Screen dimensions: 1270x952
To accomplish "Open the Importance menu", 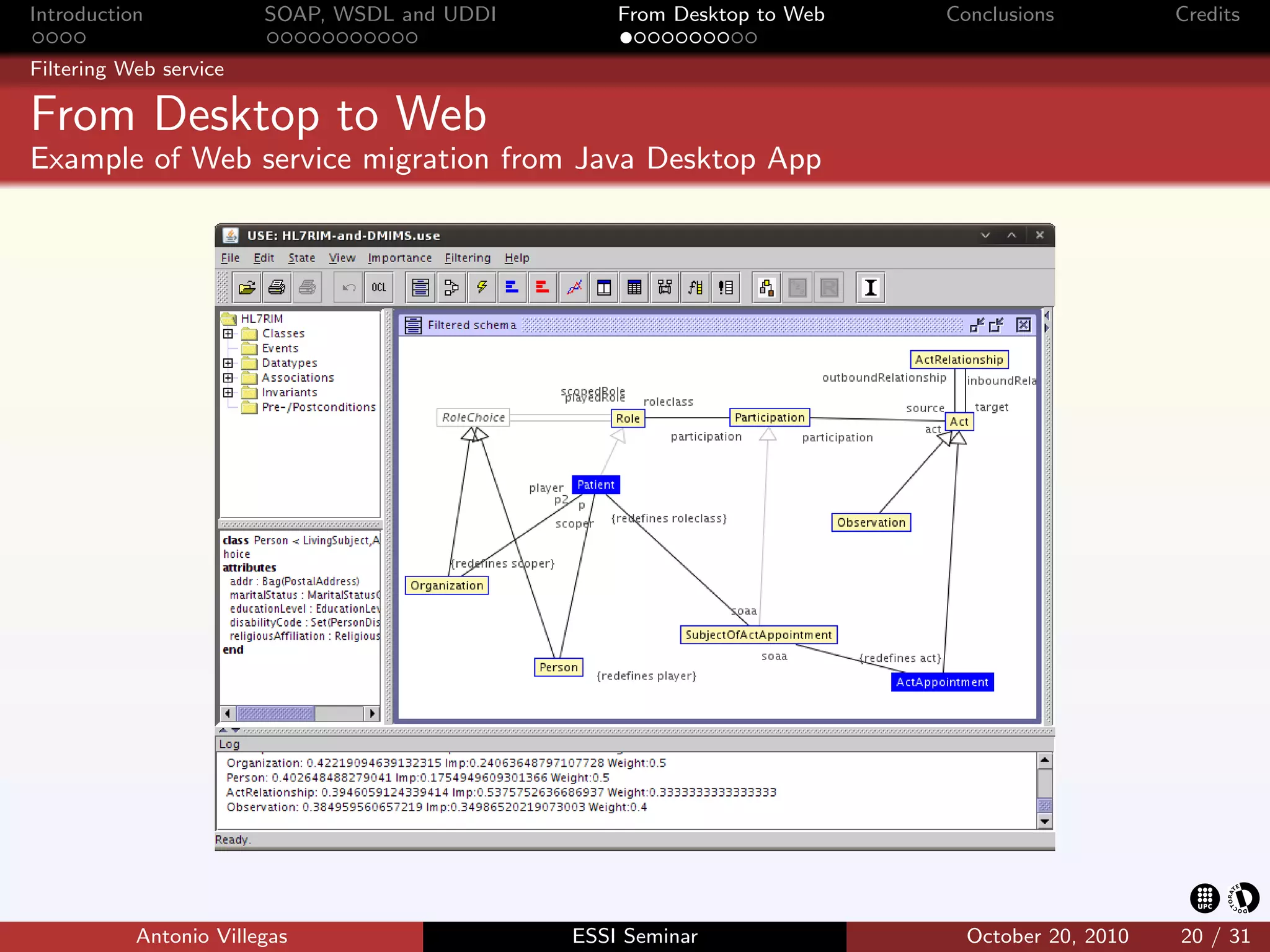I will 399,258.
